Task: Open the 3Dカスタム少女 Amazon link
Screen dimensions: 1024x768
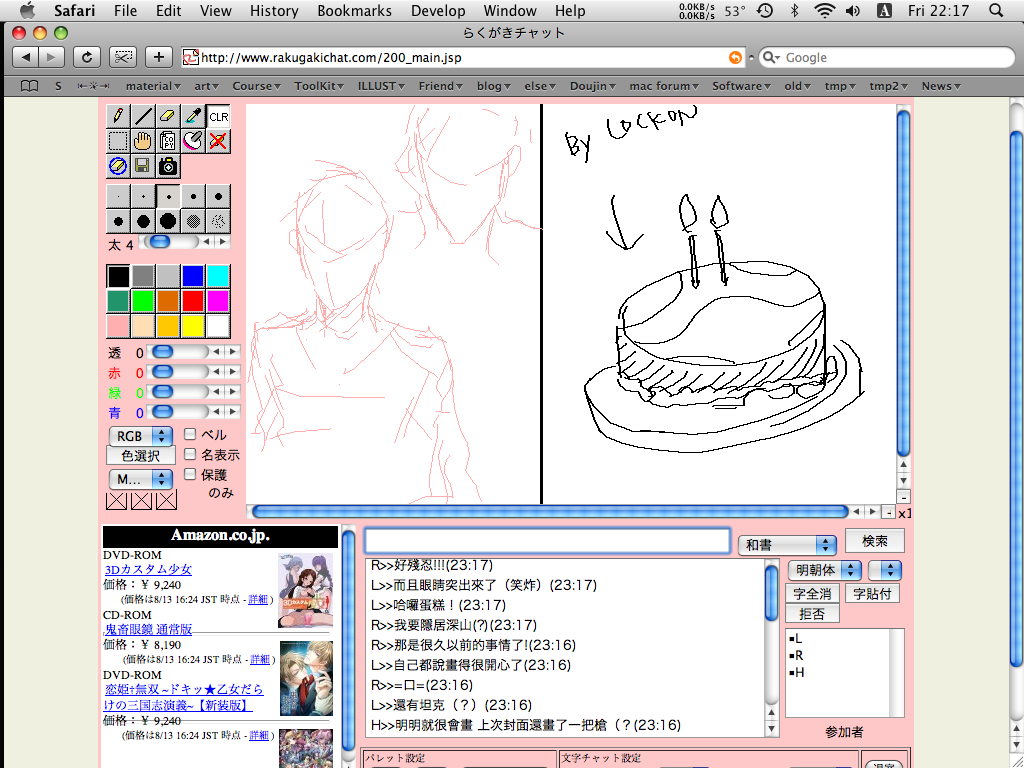Action: click(x=148, y=569)
